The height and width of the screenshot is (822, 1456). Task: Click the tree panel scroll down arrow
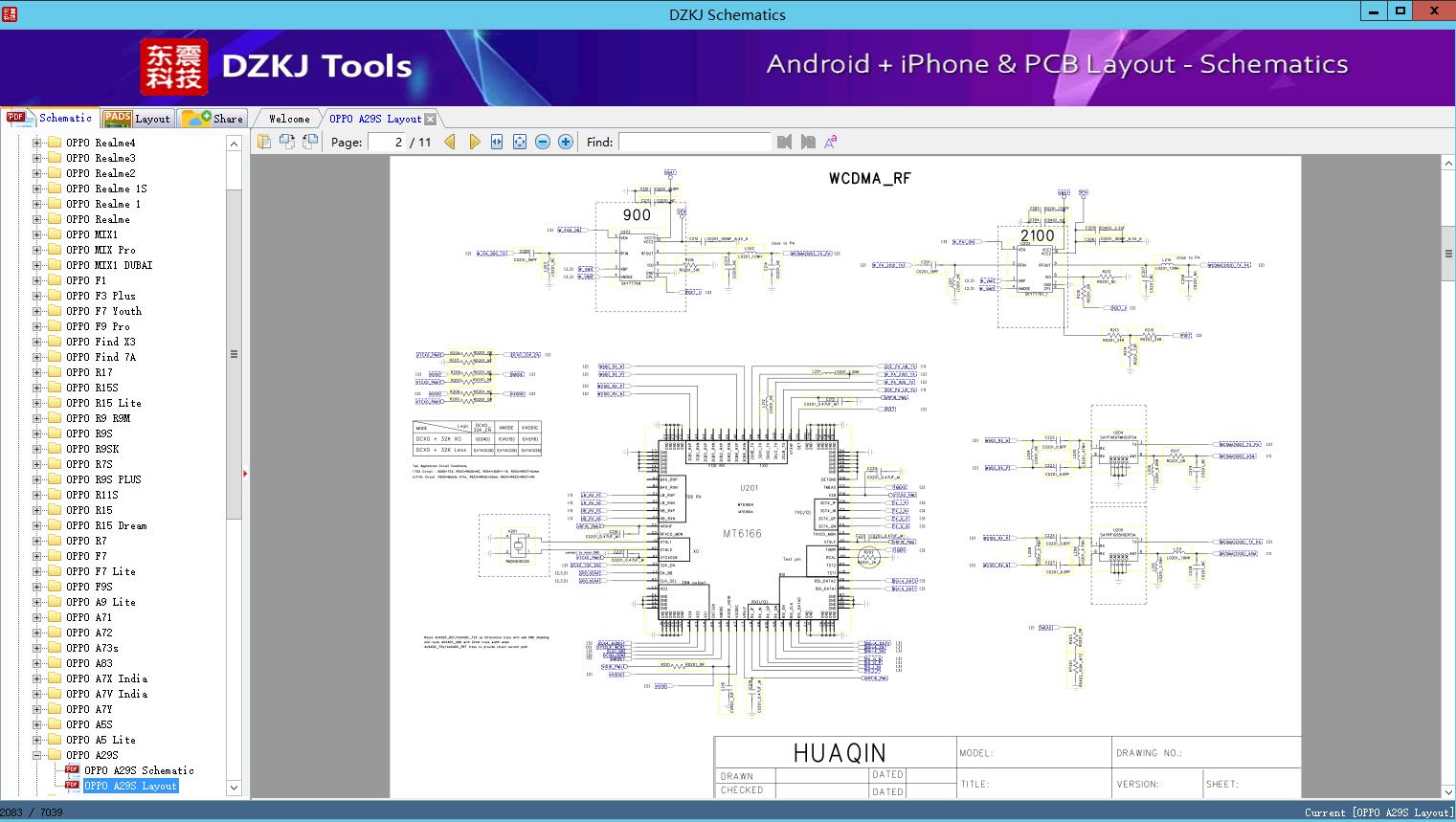coord(234,788)
